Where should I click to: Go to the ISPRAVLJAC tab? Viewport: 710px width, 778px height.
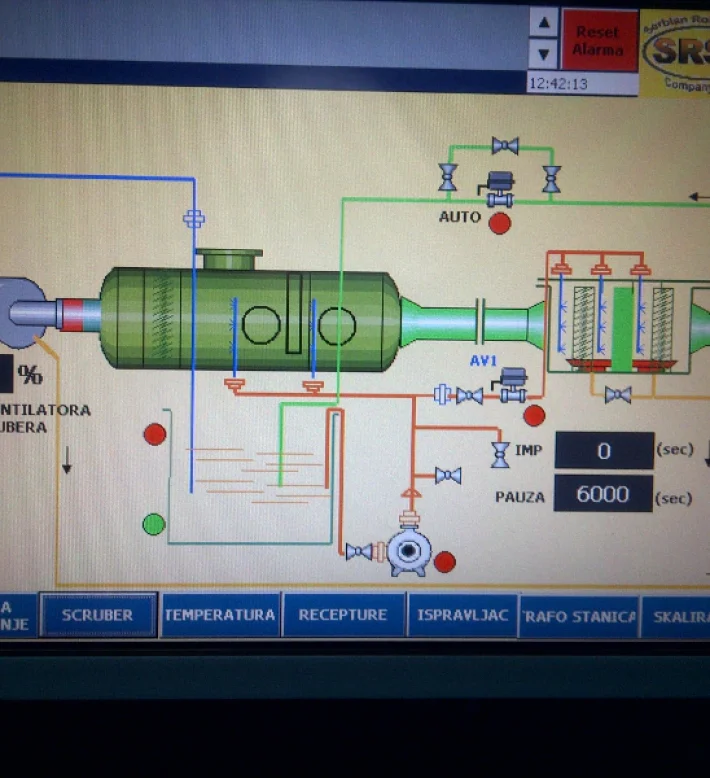point(461,615)
